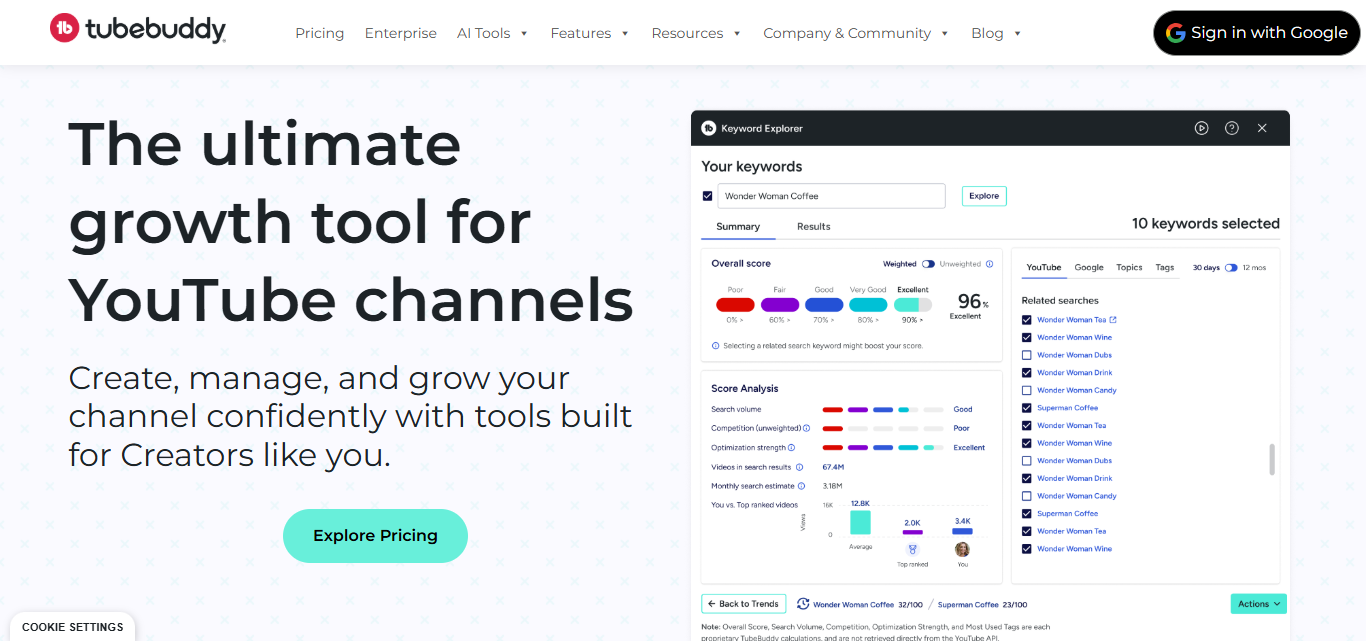Select the YouTube related searches tab

coord(1043,267)
